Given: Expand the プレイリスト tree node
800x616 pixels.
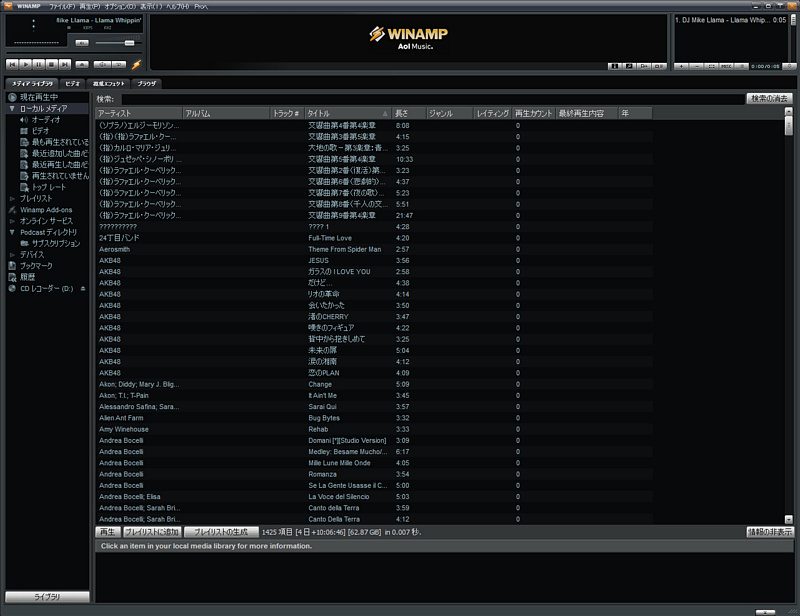Looking at the screenshot, I should pyautogui.click(x=12, y=199).
